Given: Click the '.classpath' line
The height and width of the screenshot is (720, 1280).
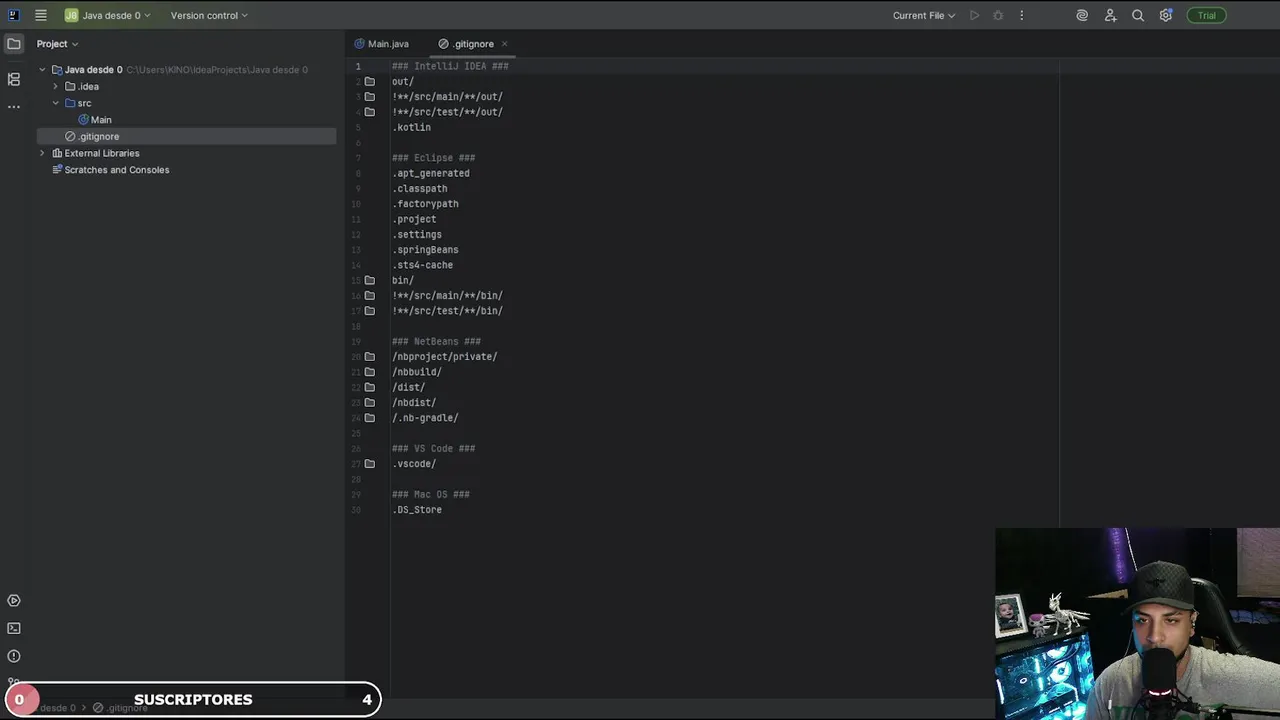Looking at the screenshot, I should coord(420,189).
